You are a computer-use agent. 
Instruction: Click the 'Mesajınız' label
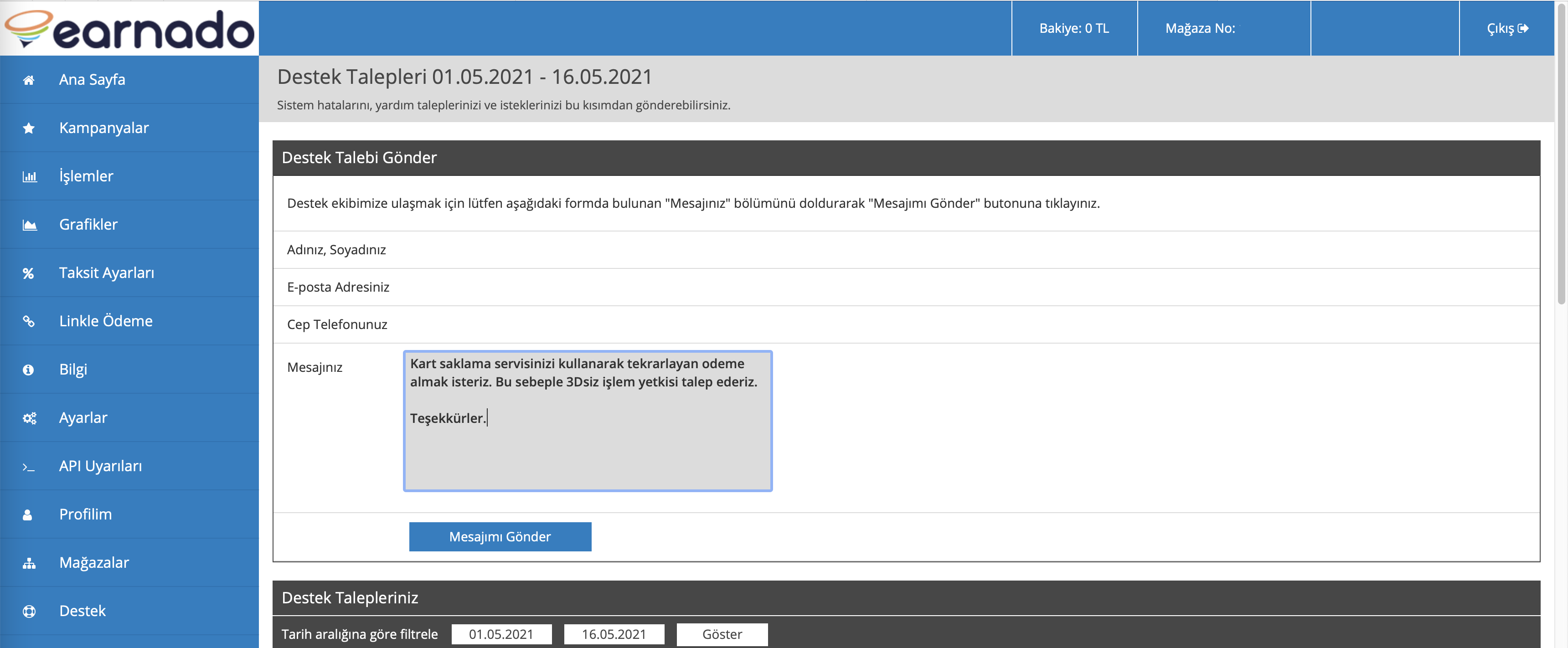click(x=315, y=367)
